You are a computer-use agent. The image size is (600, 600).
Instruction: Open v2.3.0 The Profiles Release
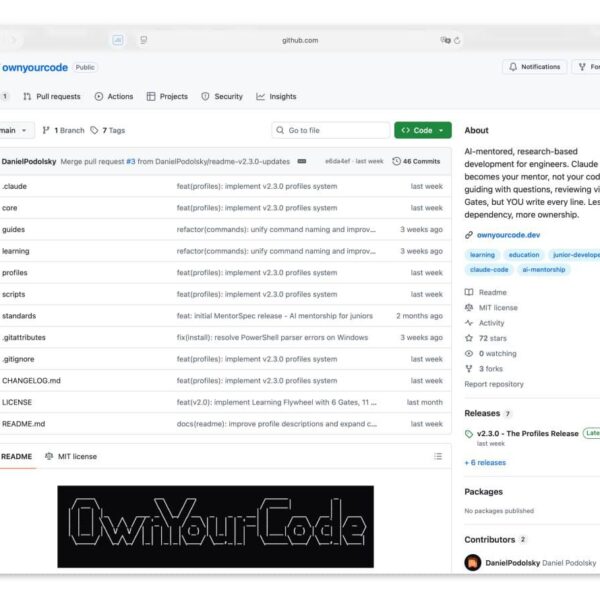pos(528,434)
